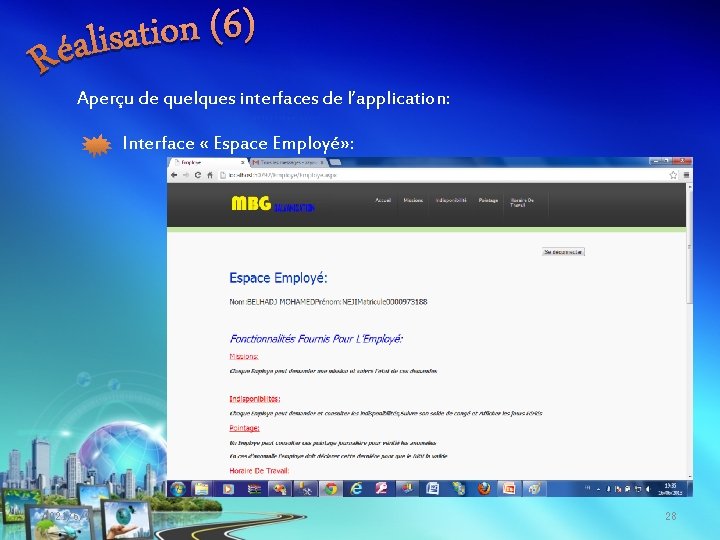Show hidden system tray icons

[598, 489]
